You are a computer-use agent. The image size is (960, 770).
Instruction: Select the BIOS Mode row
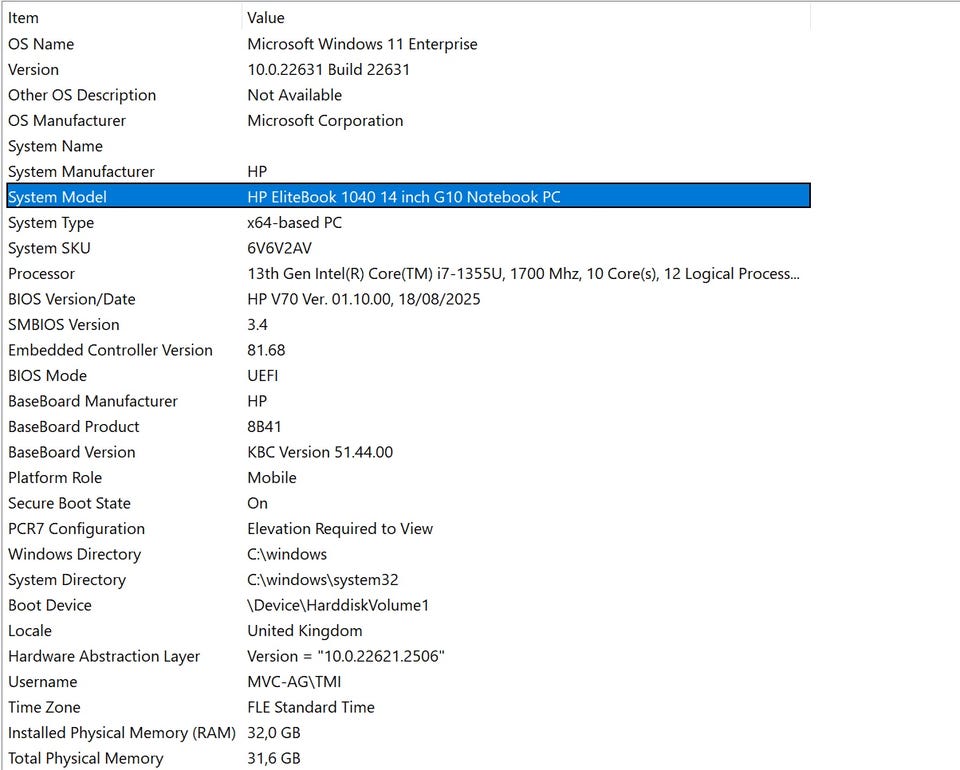pos(408,376)
